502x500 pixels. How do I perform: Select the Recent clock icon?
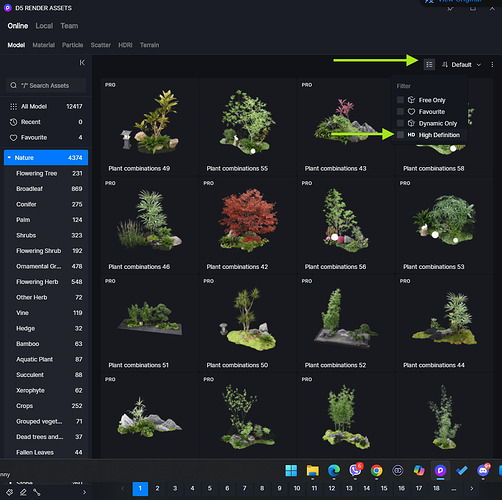click(x=13, y=122)
